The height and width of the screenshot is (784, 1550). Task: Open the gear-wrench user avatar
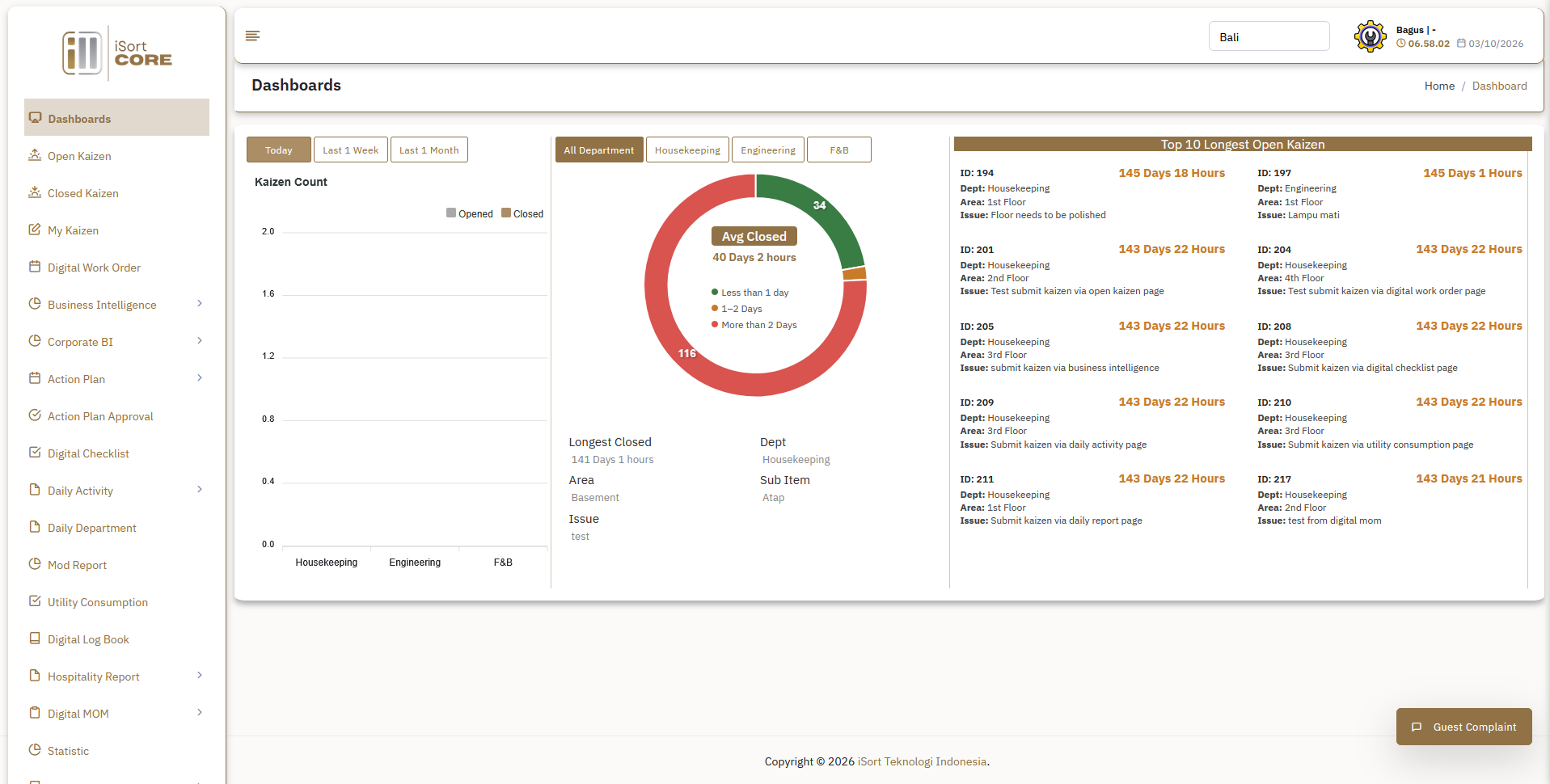tap(1371, 36)
